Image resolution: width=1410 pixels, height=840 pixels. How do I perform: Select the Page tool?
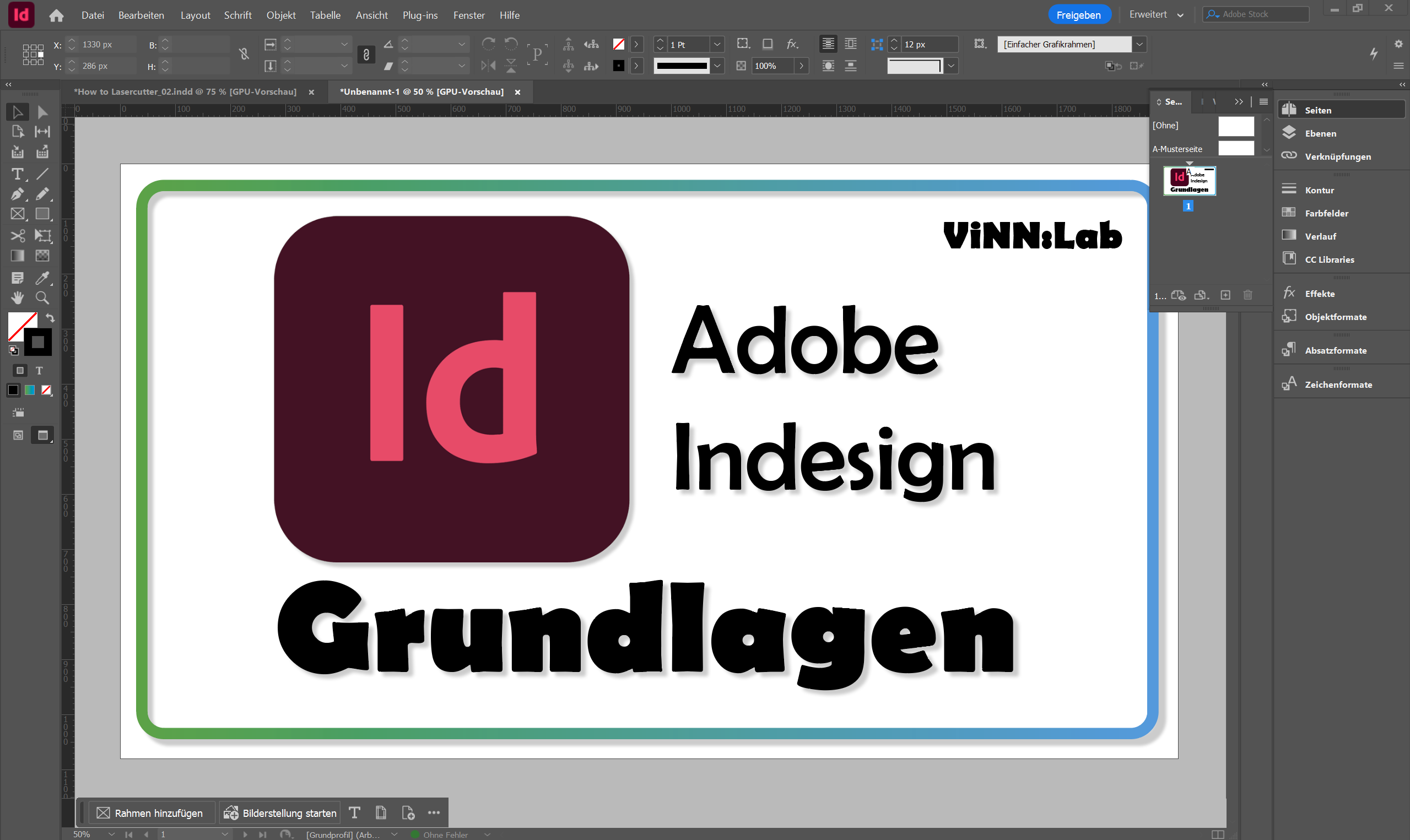[x=18, y=131]
